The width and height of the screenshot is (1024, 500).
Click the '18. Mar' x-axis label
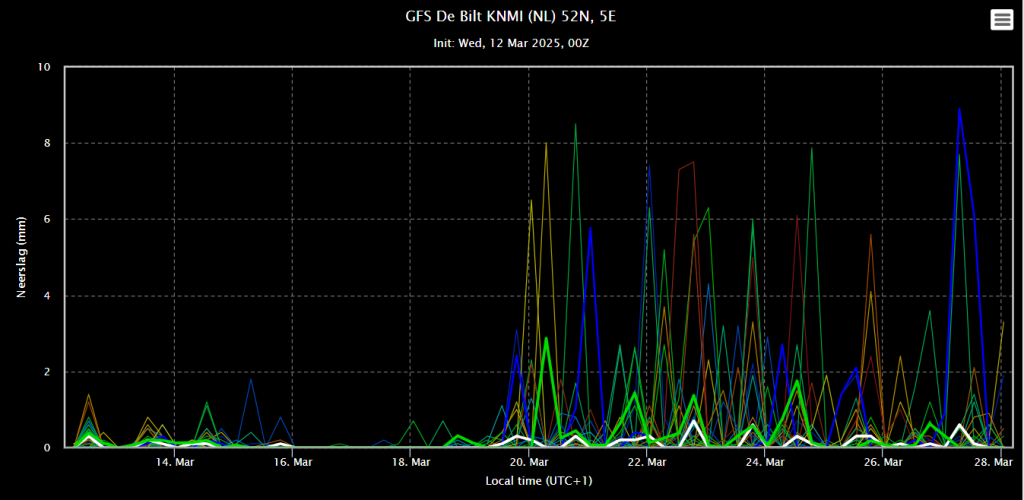[410, 463]
